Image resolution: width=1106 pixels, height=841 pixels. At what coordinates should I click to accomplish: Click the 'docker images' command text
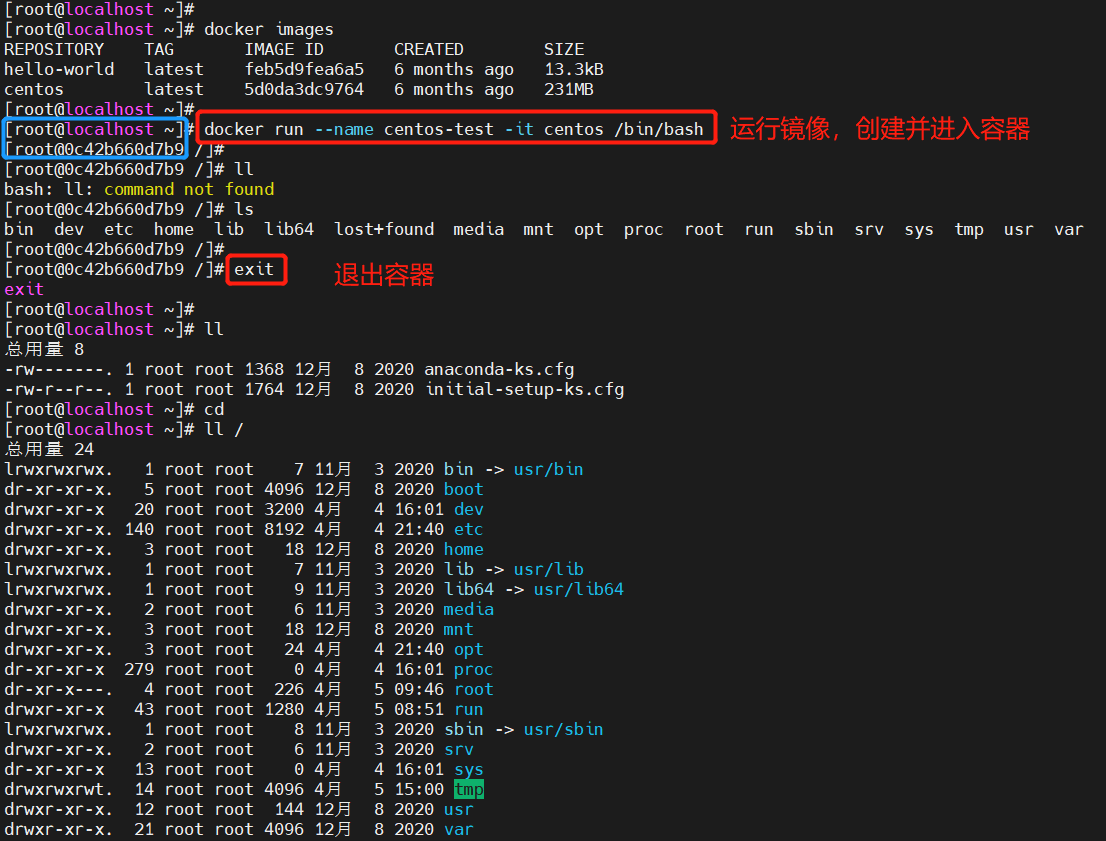point(269,30)
